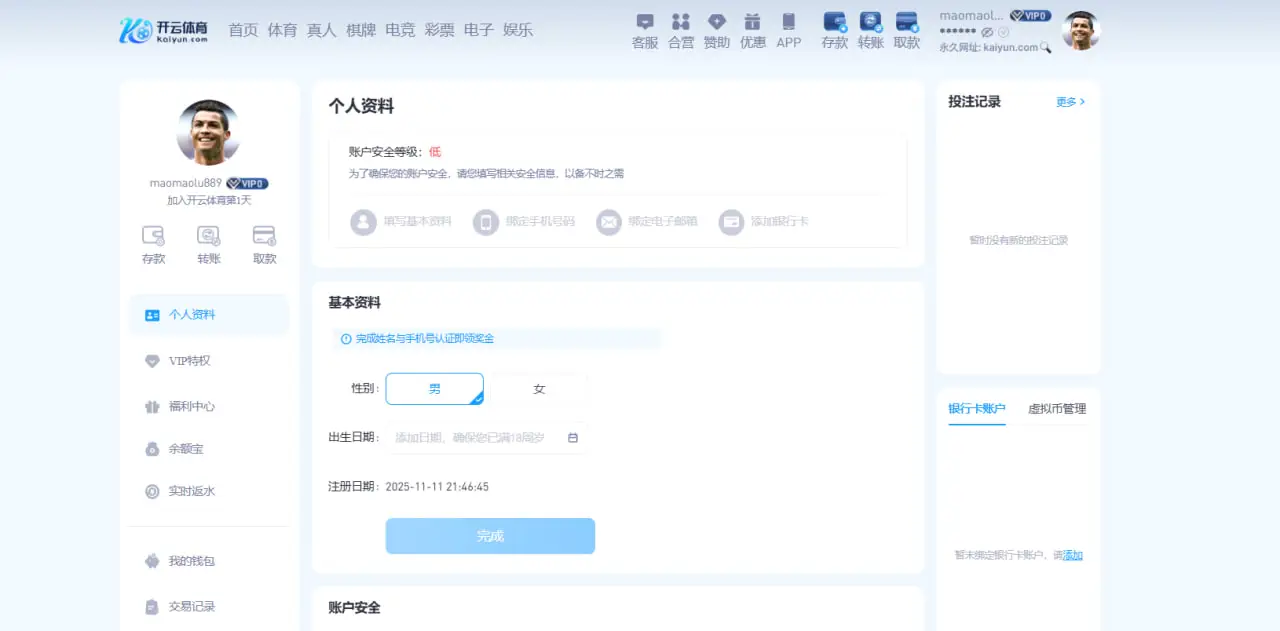Image resolution: width=1280 pixels, height=631 pixels.
Task: Click the VIP0 badge in top header
Action: (1030, 16)
